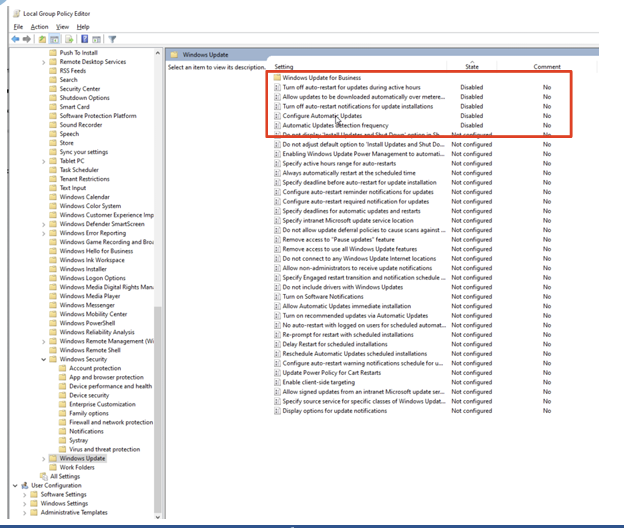This screenshot has height=528, width=624.
Task: Select 'Reschedule Automatic Updates scheduled installations' policy
Action: tap(355, 354)
